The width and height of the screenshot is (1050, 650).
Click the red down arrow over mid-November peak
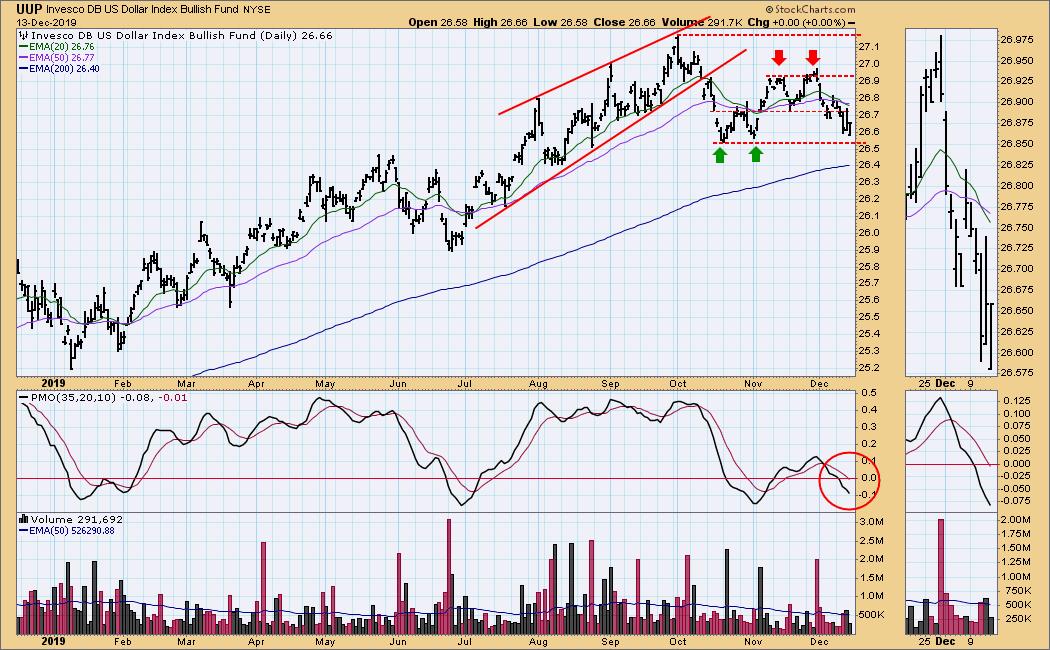point(777,59)
